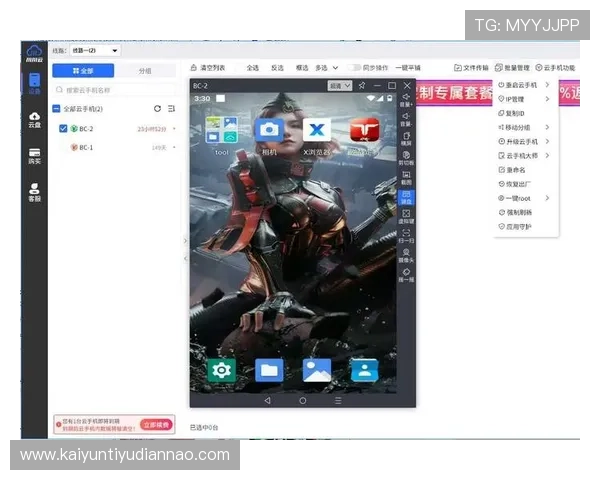The image size is (600, 480).
Task: Open the 超清 quality dropdown
Action: (340, 86)
